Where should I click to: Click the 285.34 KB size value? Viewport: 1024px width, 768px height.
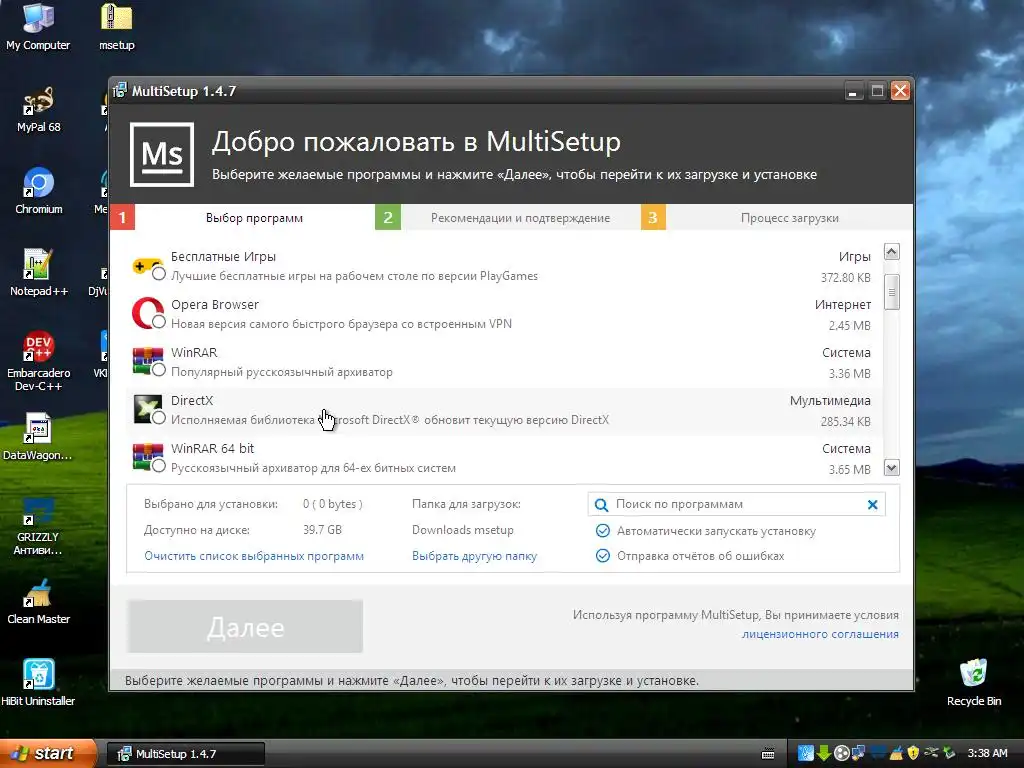846,421
